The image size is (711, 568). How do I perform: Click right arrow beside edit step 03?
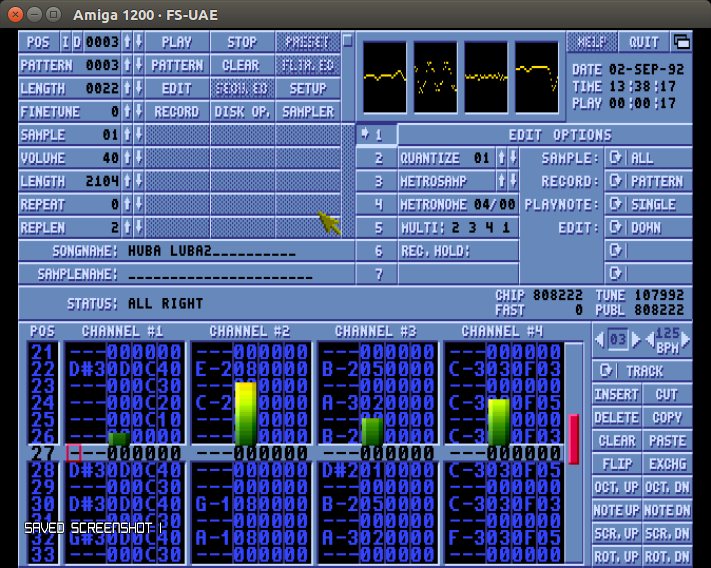[636, 339]
